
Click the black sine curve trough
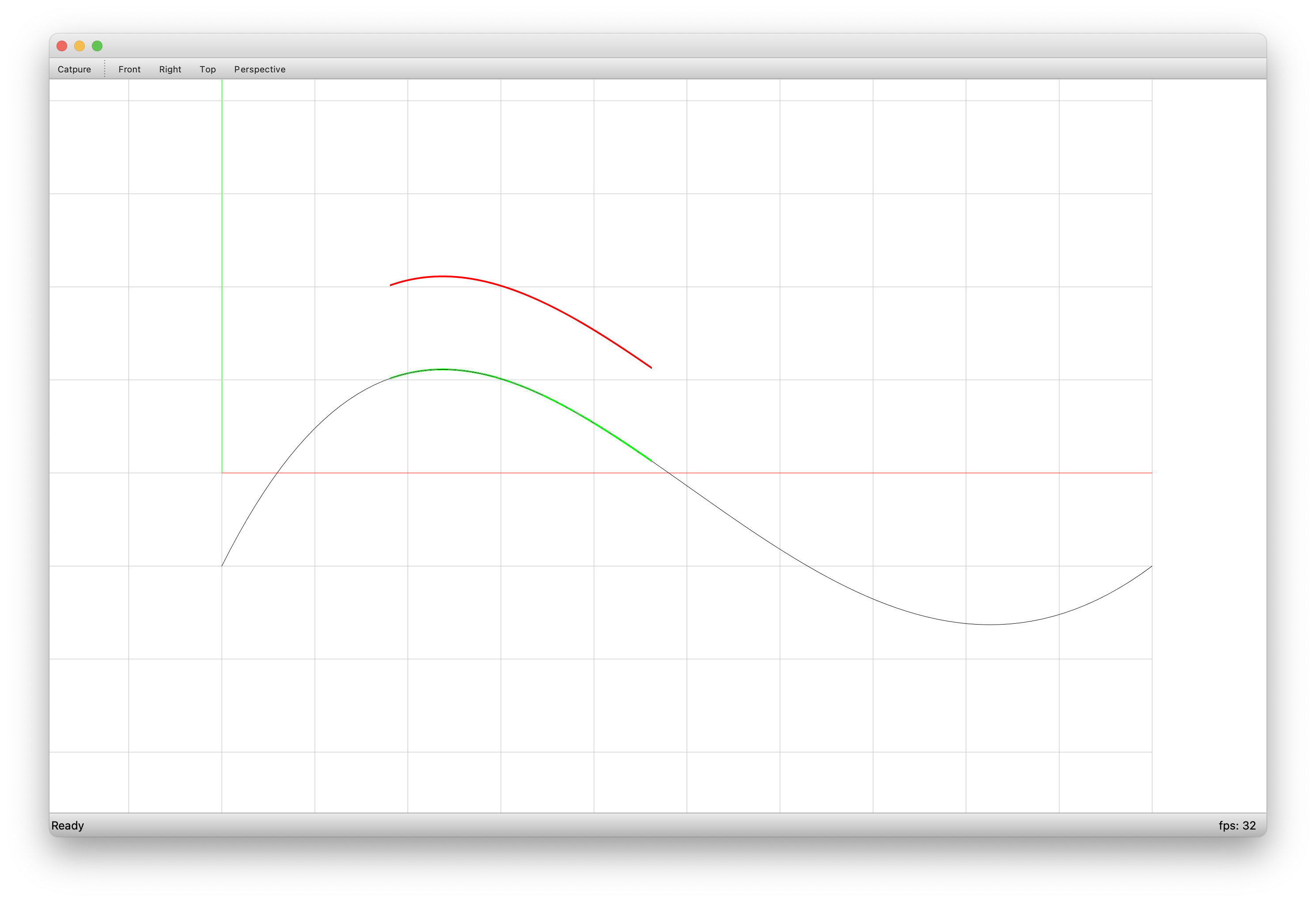(990, 624)
